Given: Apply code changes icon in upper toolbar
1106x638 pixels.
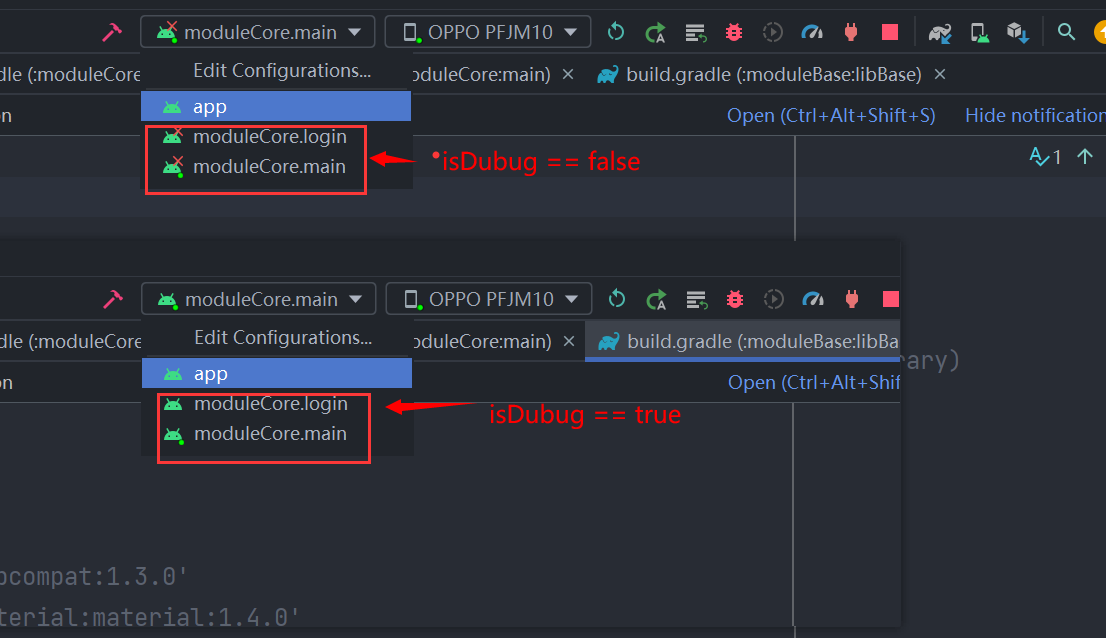Looking at the screenshot, I should [695, 32].
